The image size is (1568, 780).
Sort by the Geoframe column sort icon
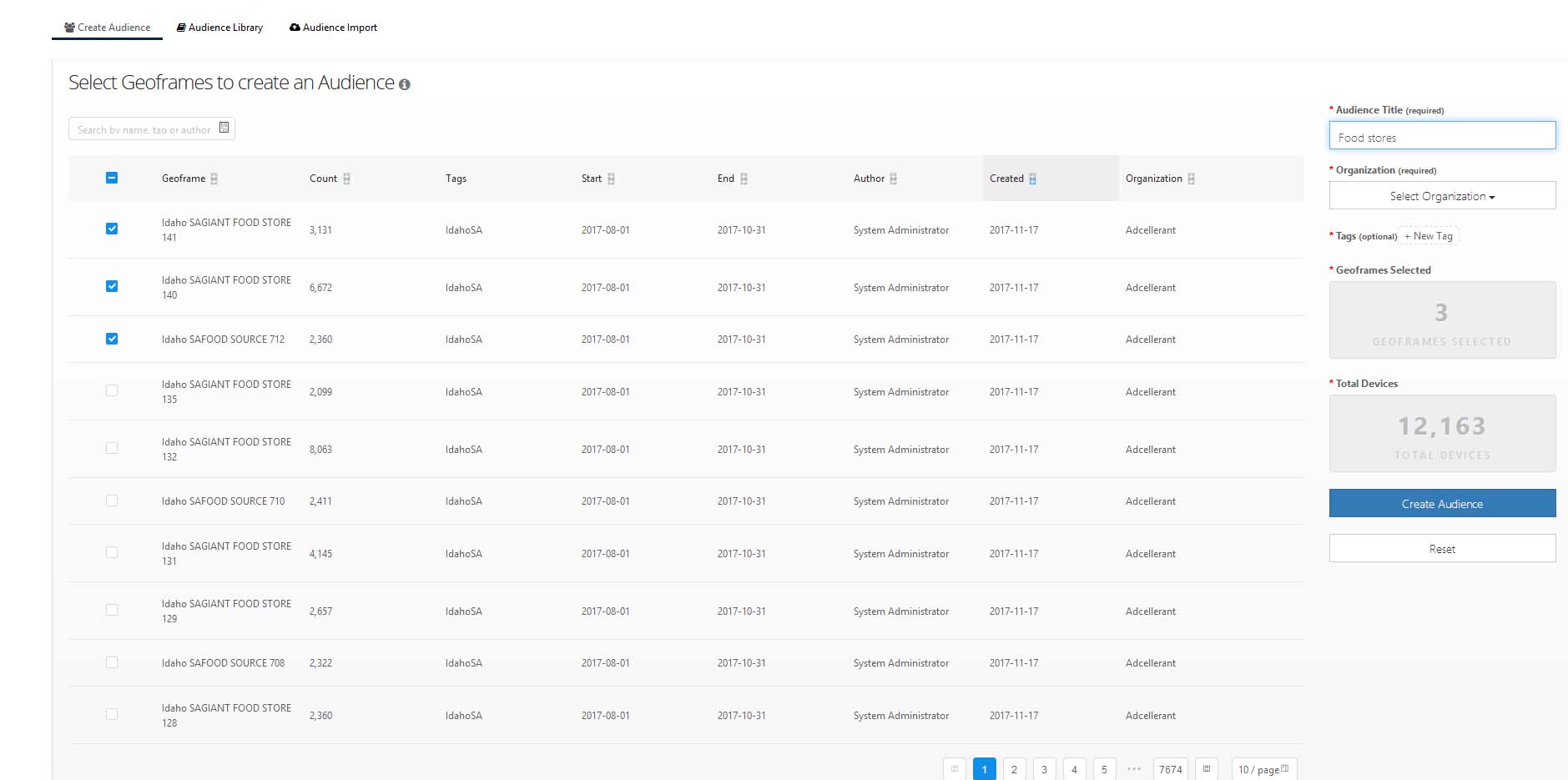[214, 179]
